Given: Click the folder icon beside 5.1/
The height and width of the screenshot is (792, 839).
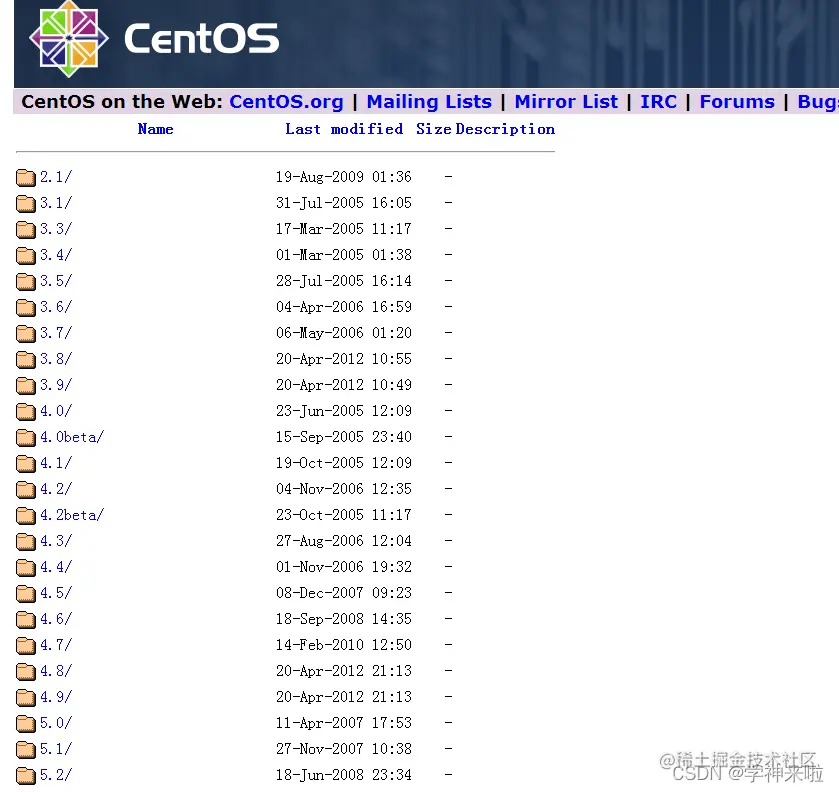Looking at the screenshot, I should pyautogui.click(x=26, y=750).
